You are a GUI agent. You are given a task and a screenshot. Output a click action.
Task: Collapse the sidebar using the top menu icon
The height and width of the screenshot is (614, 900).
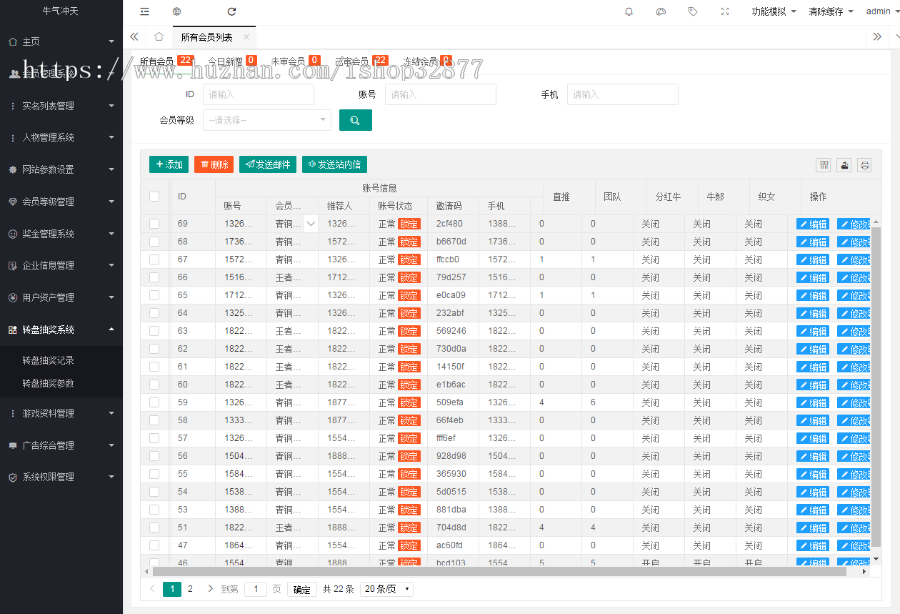pos(145,12)
